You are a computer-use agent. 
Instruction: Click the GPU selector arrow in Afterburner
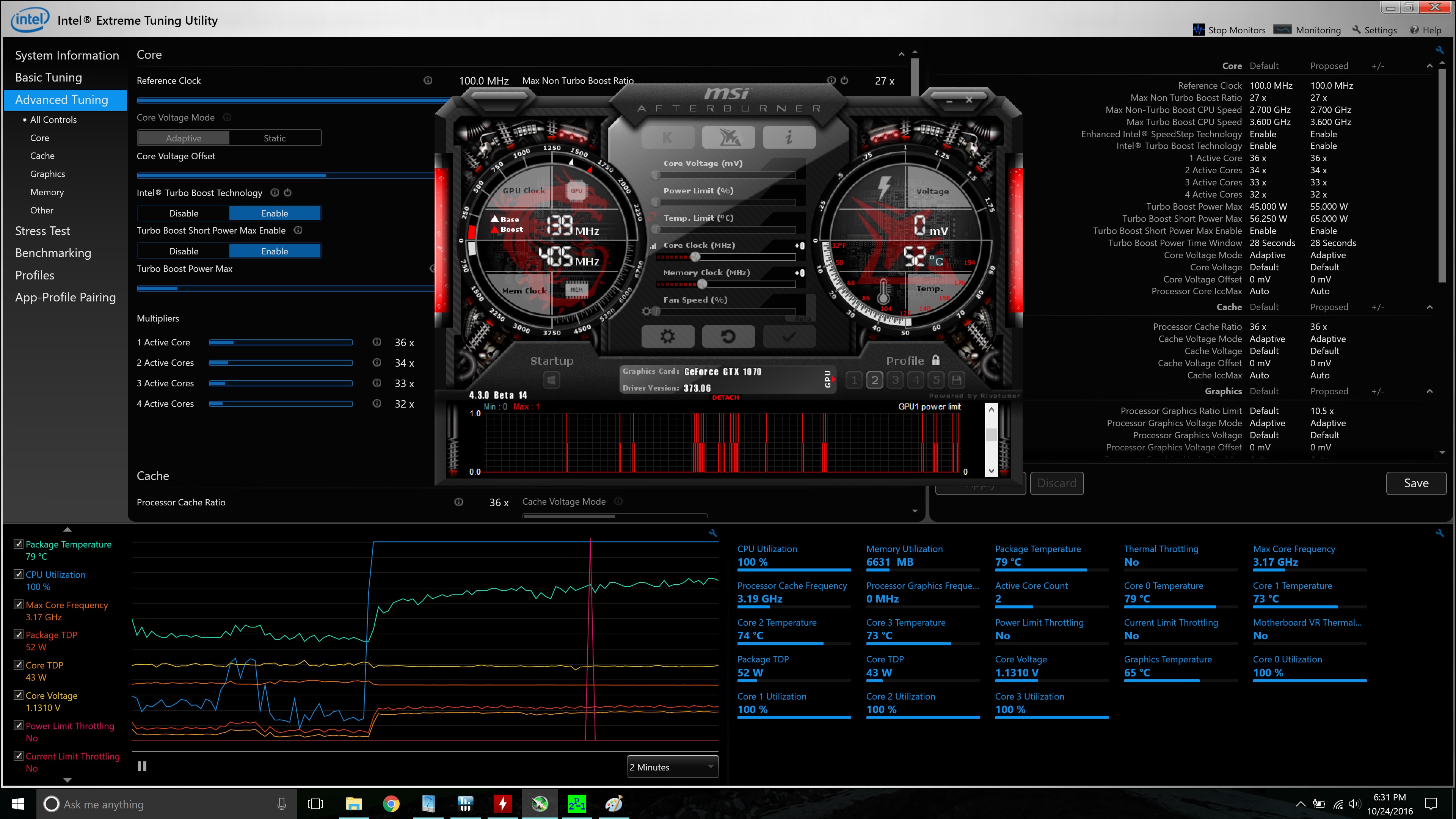pyautogui.click(x=833, y=379)
